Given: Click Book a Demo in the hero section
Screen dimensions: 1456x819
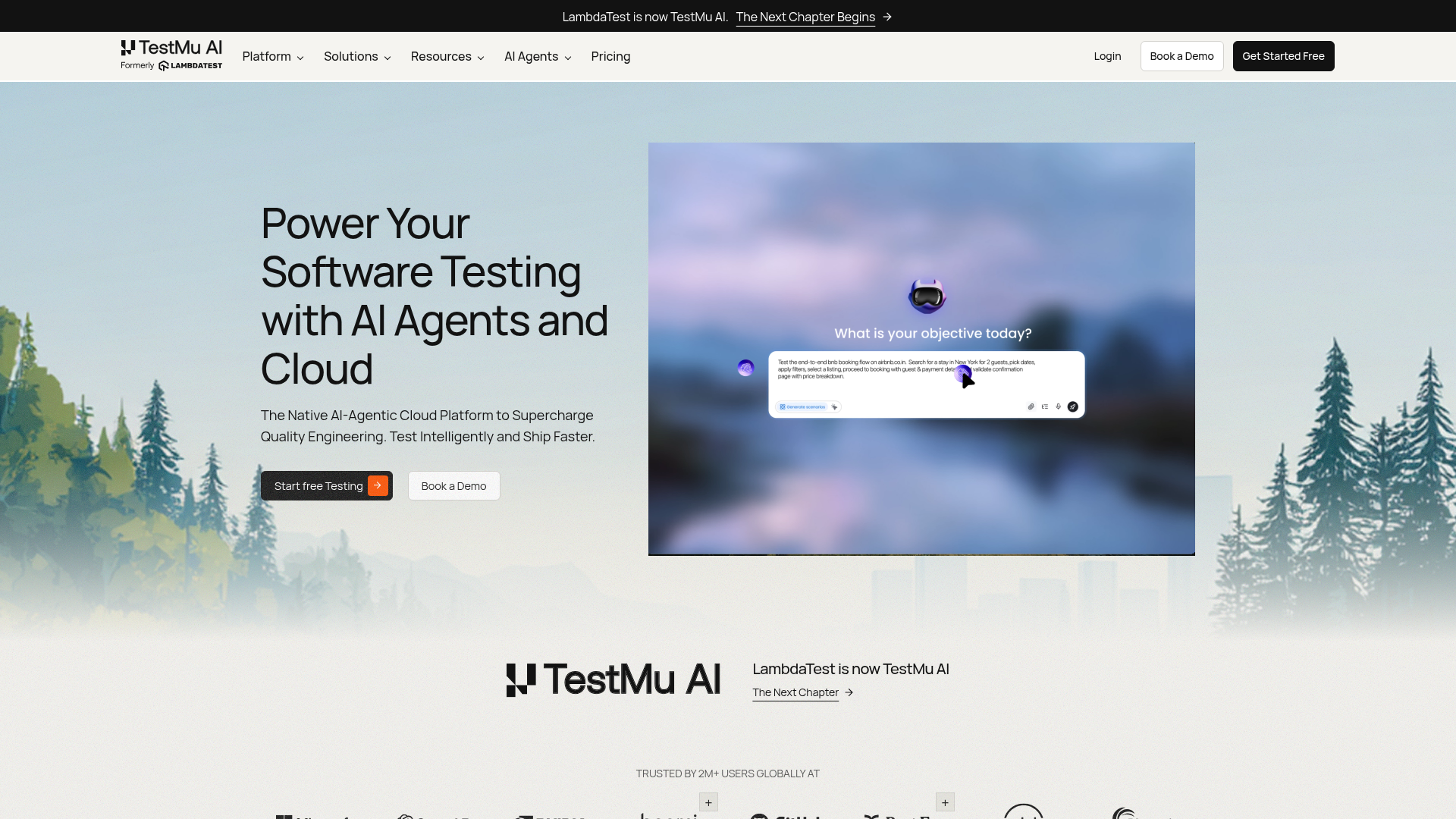Looking at the screenshot, I should [453, 486].
